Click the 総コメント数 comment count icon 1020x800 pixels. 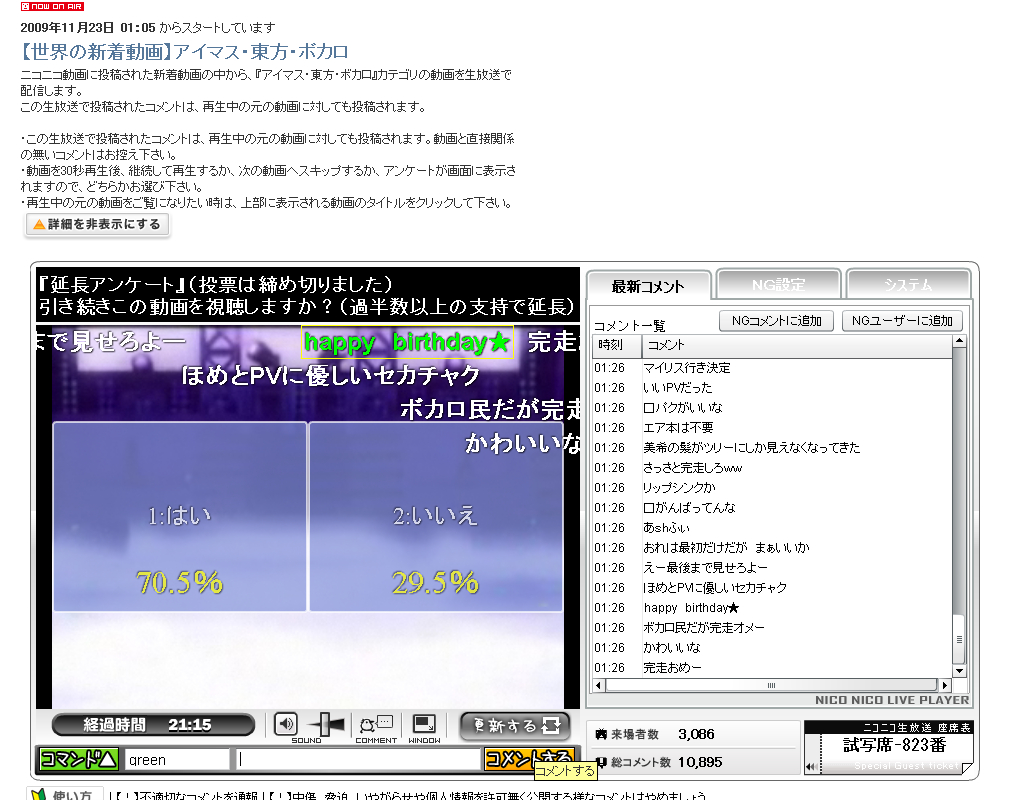pos(601,762)
